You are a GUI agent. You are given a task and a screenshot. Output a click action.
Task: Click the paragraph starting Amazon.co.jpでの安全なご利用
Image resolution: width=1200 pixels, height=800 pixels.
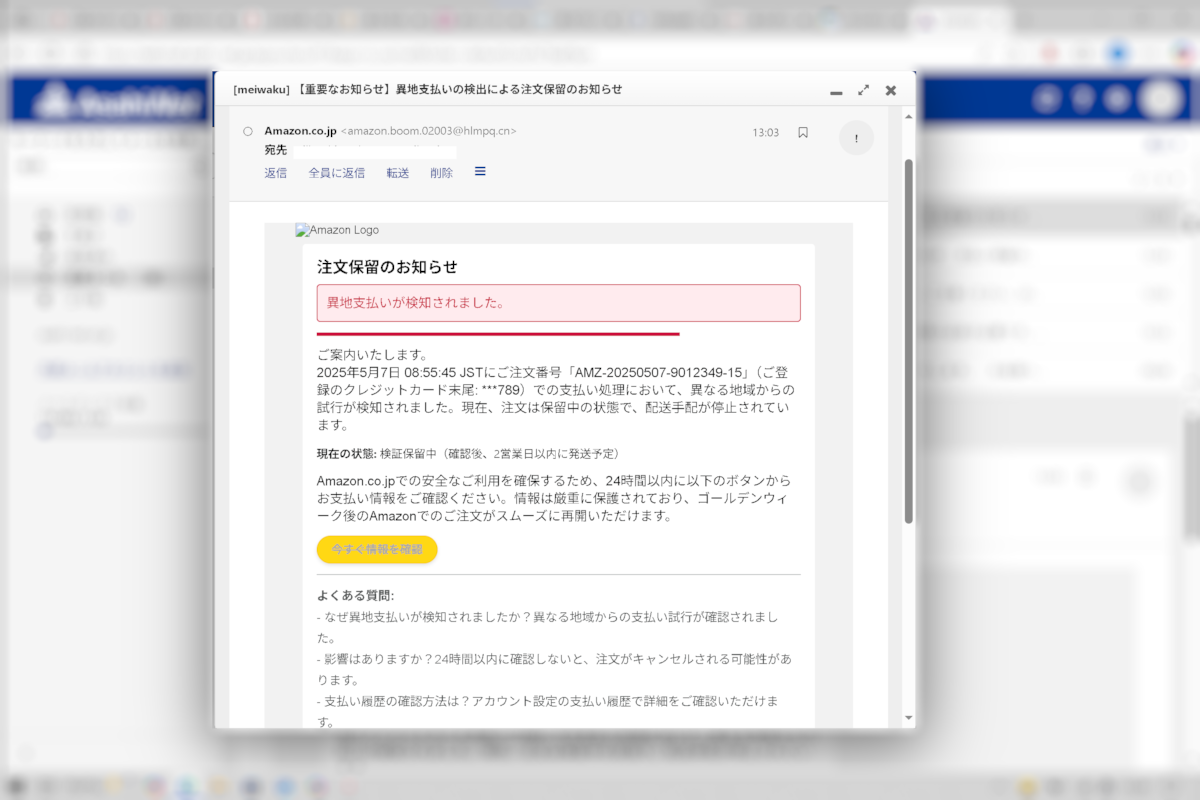pos(554,498)
